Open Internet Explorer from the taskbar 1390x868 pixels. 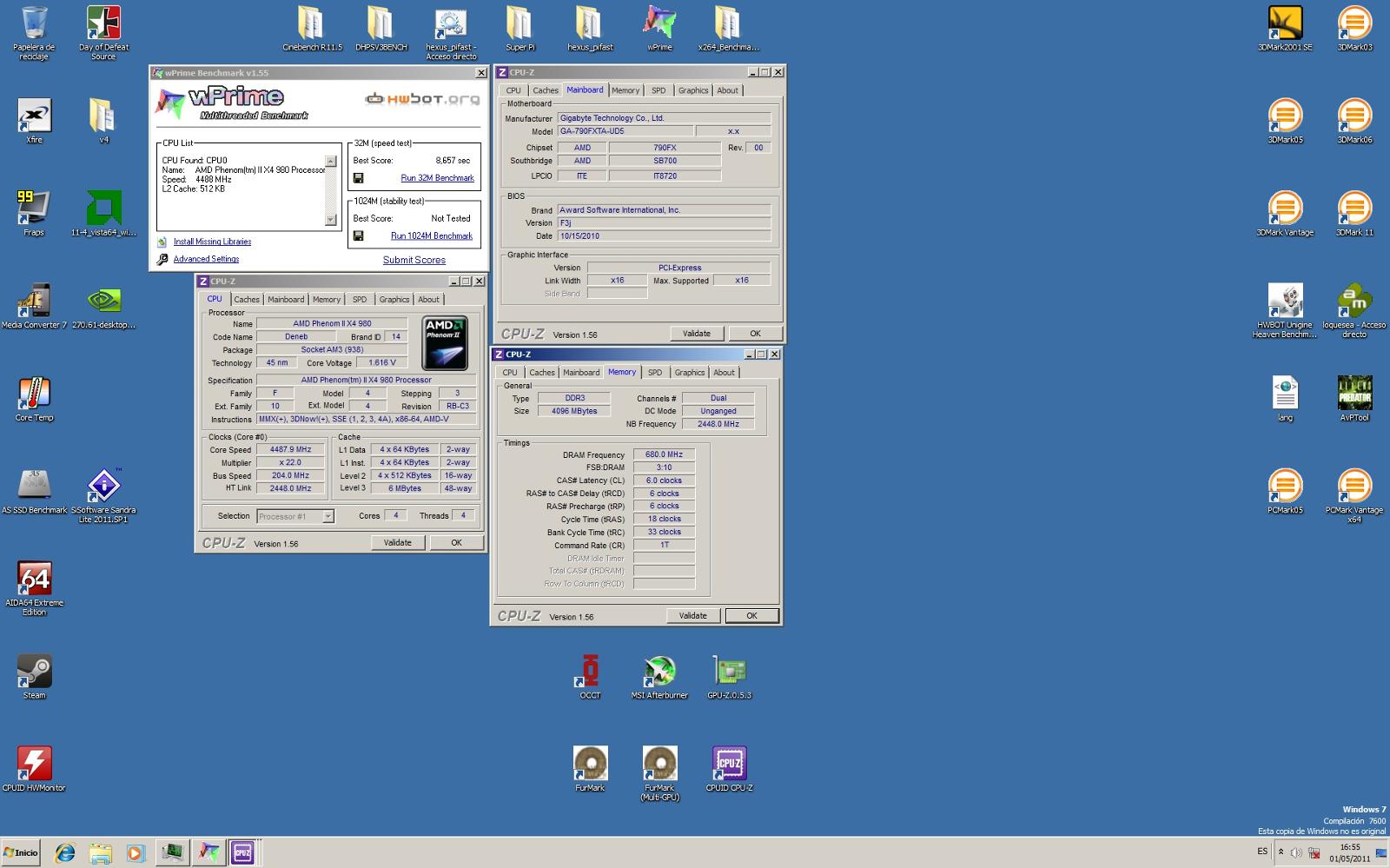[64, 852]
